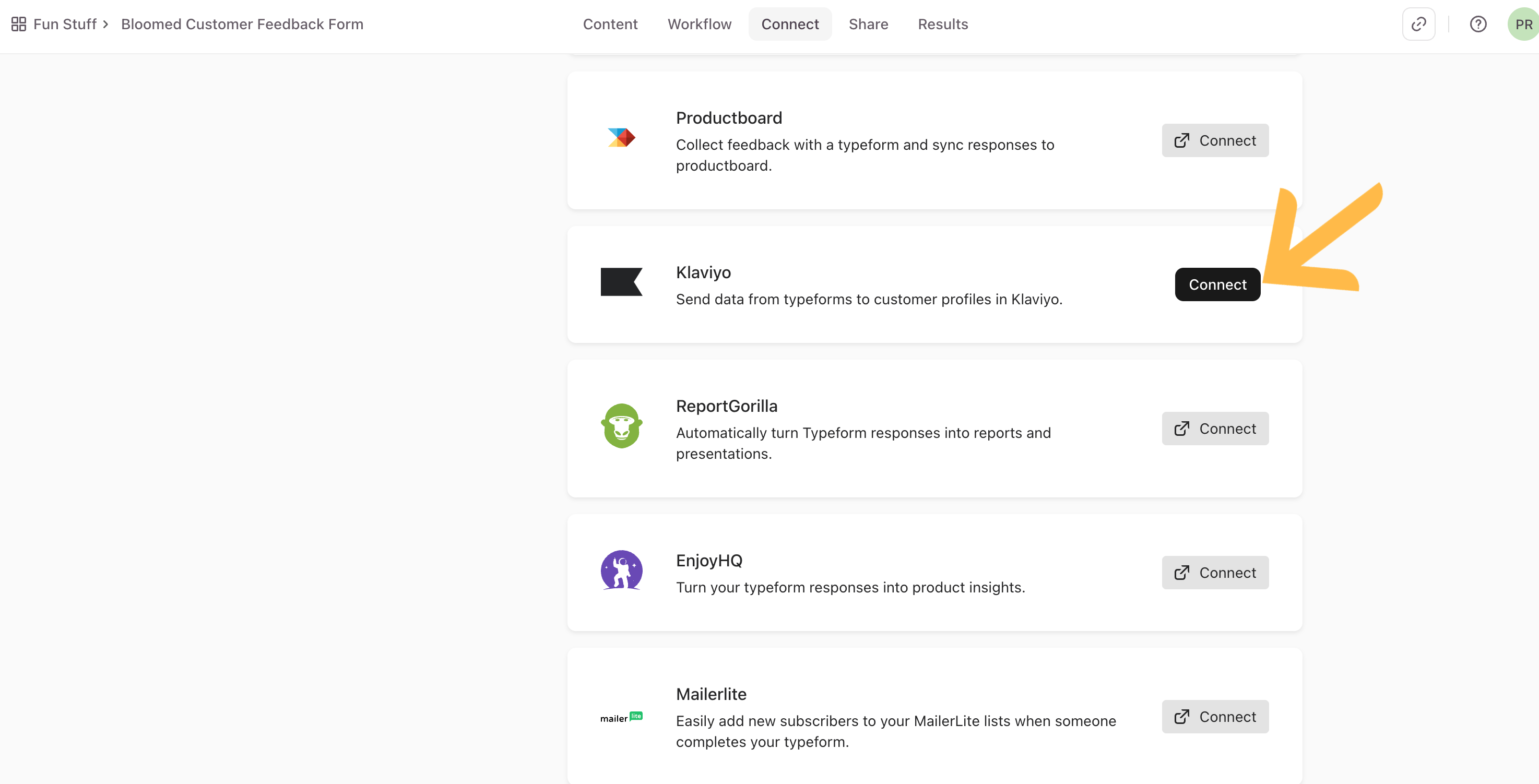Open the Results tab

tap(943, 24)
